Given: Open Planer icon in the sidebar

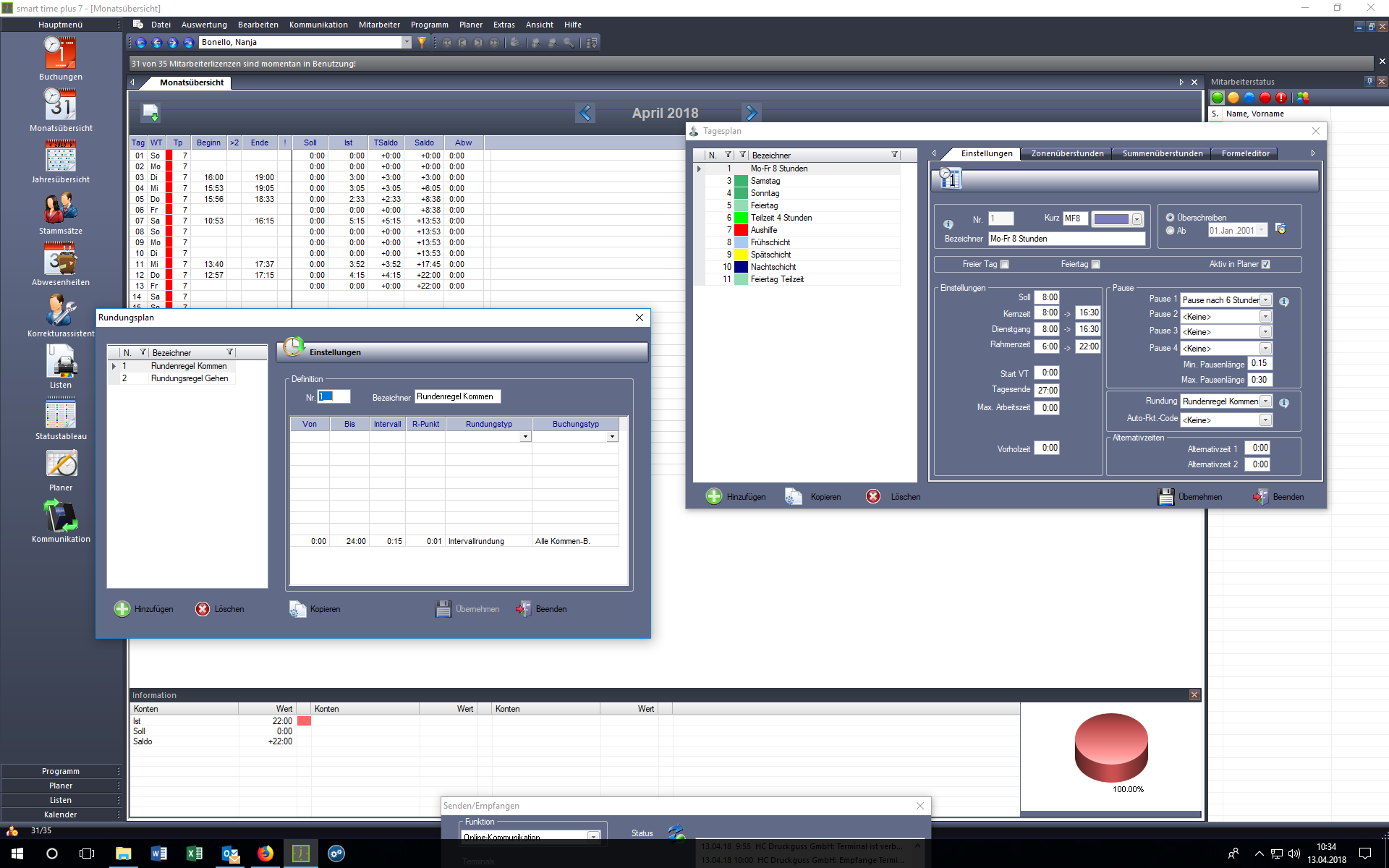Looking at the screenshot, I should coord(61,469).
